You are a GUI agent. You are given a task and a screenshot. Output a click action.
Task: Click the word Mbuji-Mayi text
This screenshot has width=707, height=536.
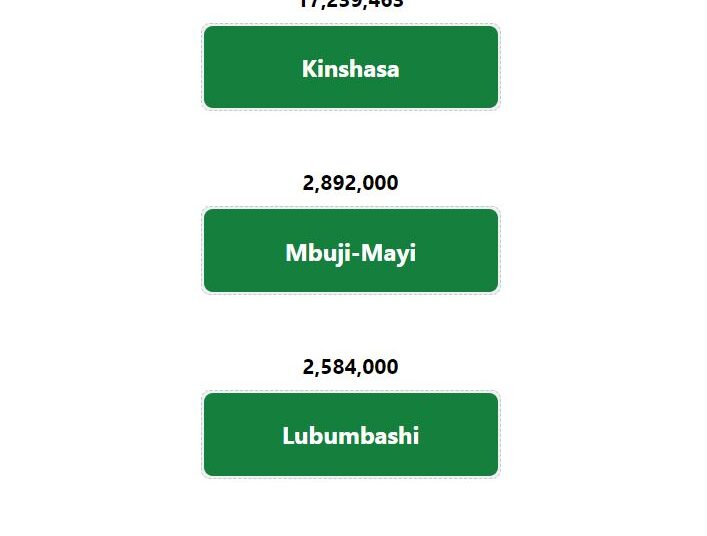pos(350,253)
